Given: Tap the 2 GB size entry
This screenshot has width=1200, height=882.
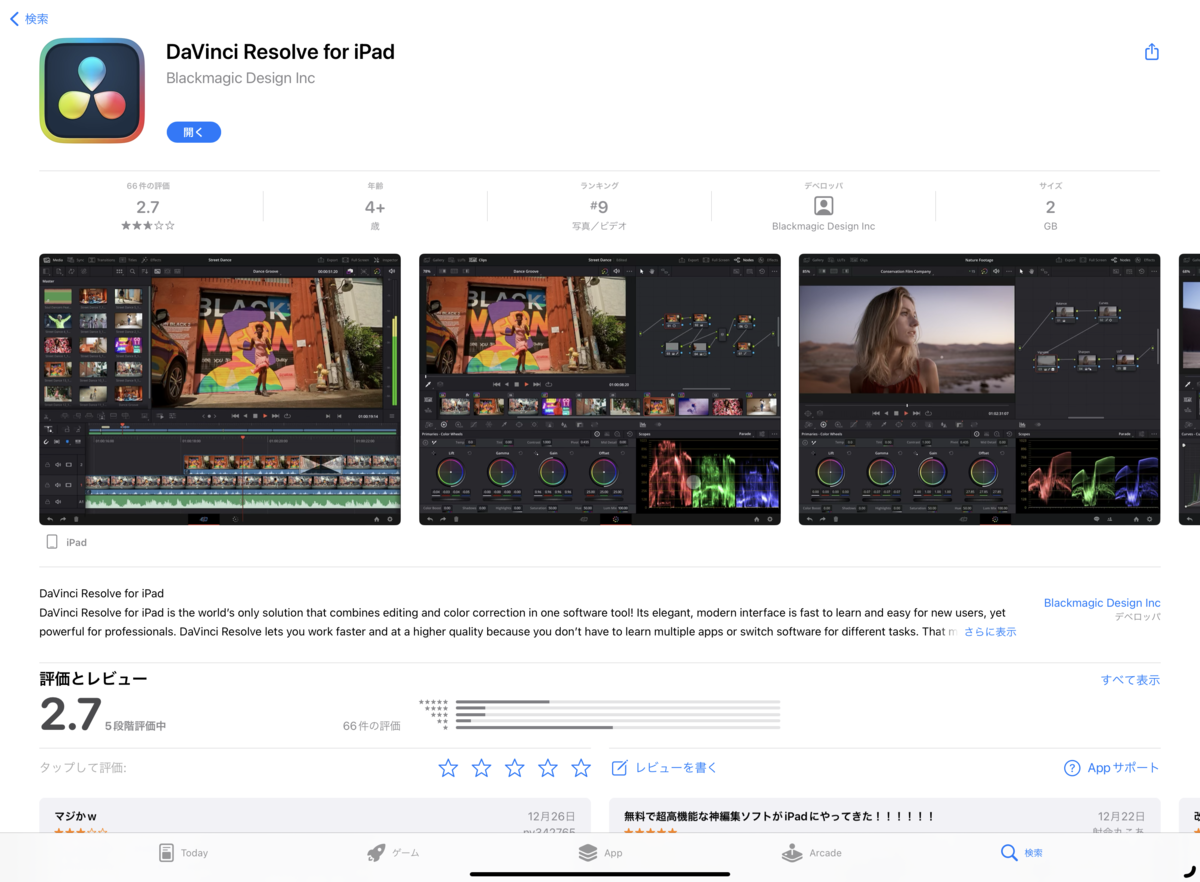Looking at the screenshot, I should (1050, 207).
